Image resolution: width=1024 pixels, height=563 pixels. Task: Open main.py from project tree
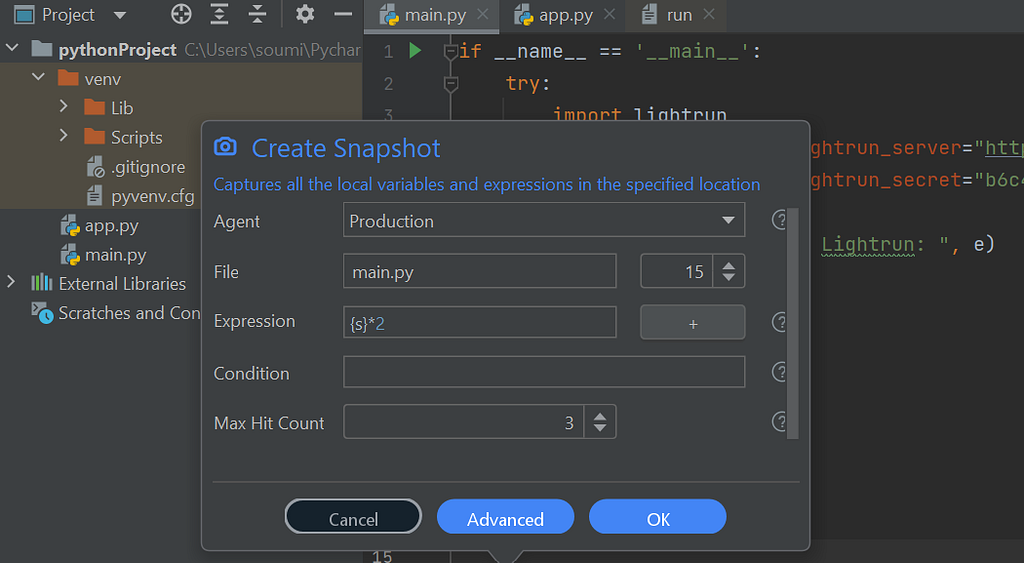point(116,255)
